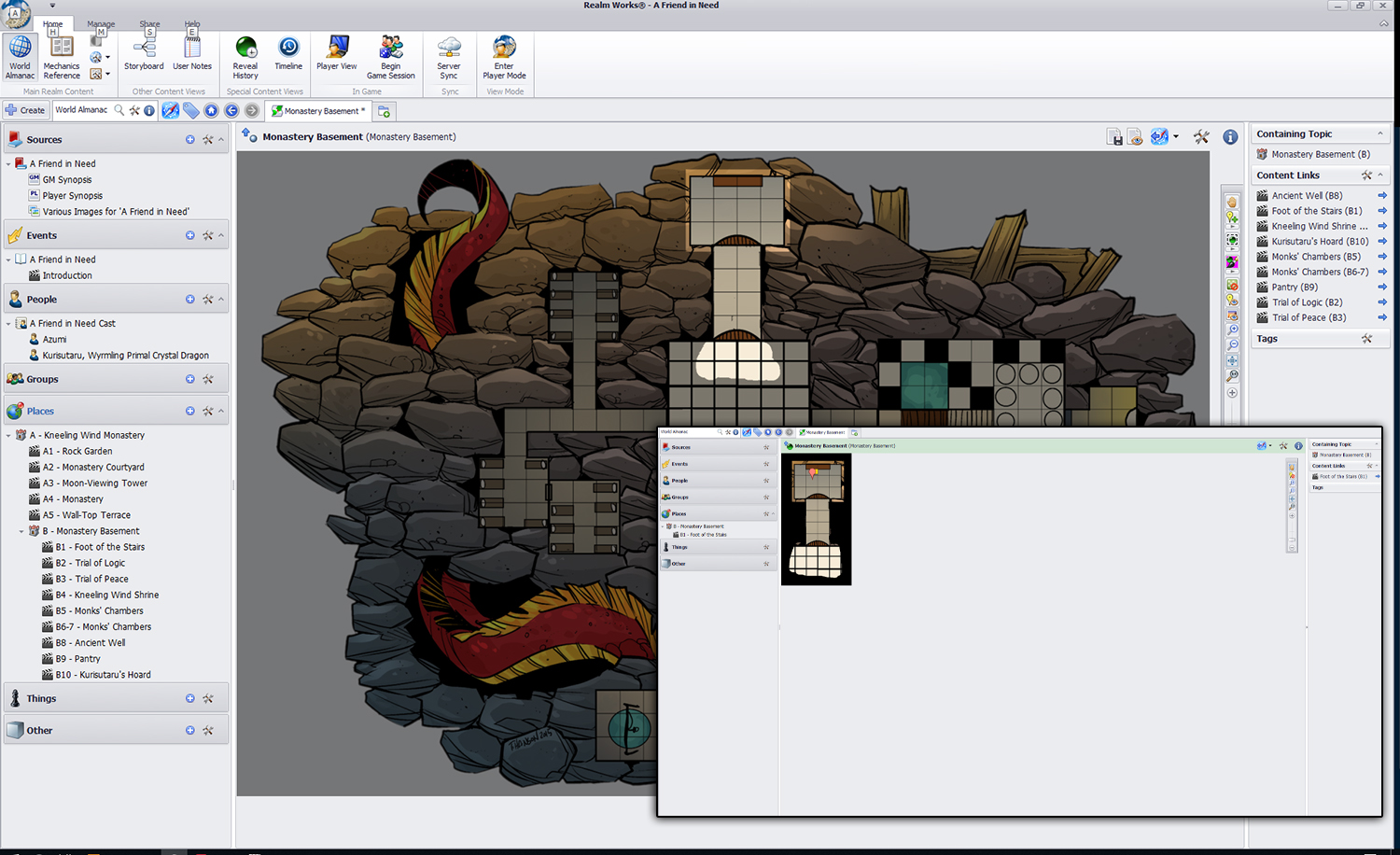Begin Game Session
Image resolution: width=1400 pixels, height=855 pixels.
pyautogui.click(x=391, y=58)
